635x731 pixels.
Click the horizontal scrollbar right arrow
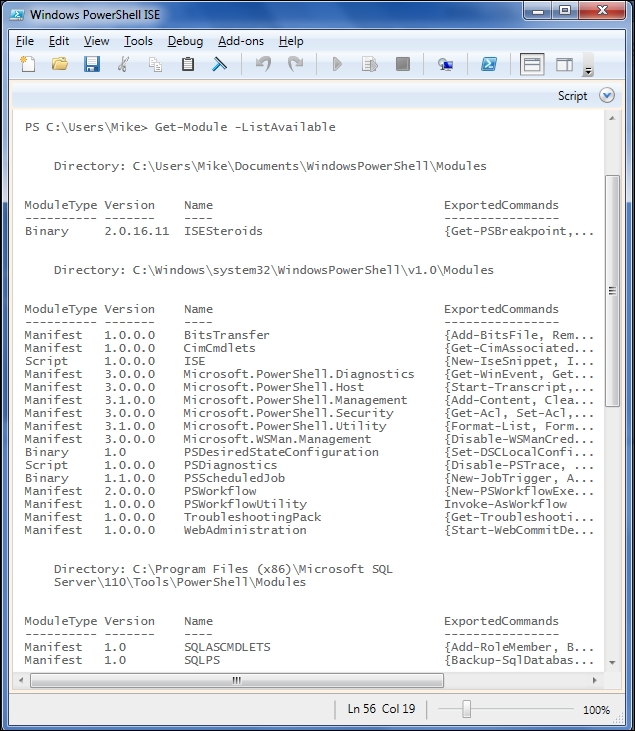(594, 680)
